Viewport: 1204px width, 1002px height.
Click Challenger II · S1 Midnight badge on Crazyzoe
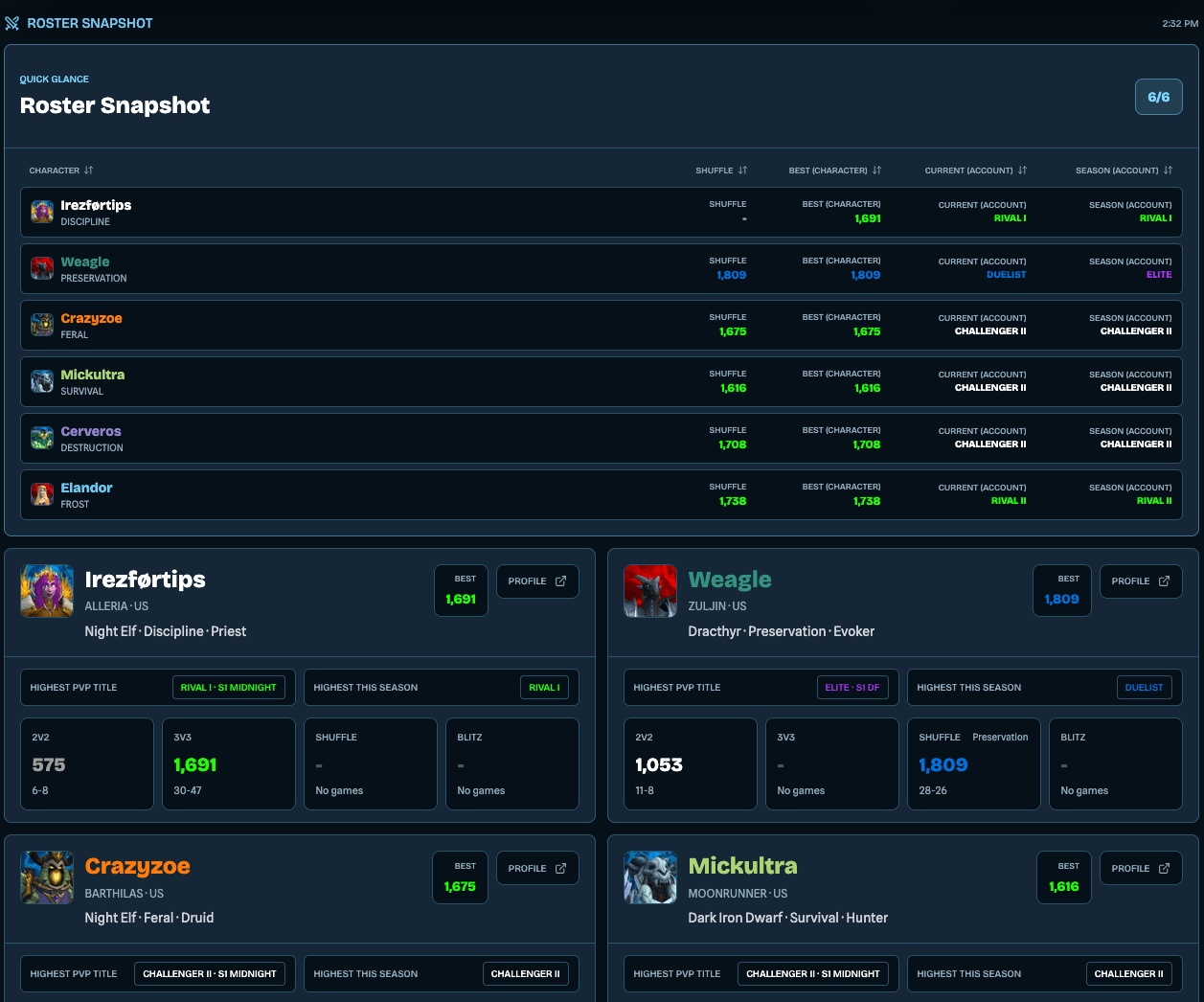point(210,974)
